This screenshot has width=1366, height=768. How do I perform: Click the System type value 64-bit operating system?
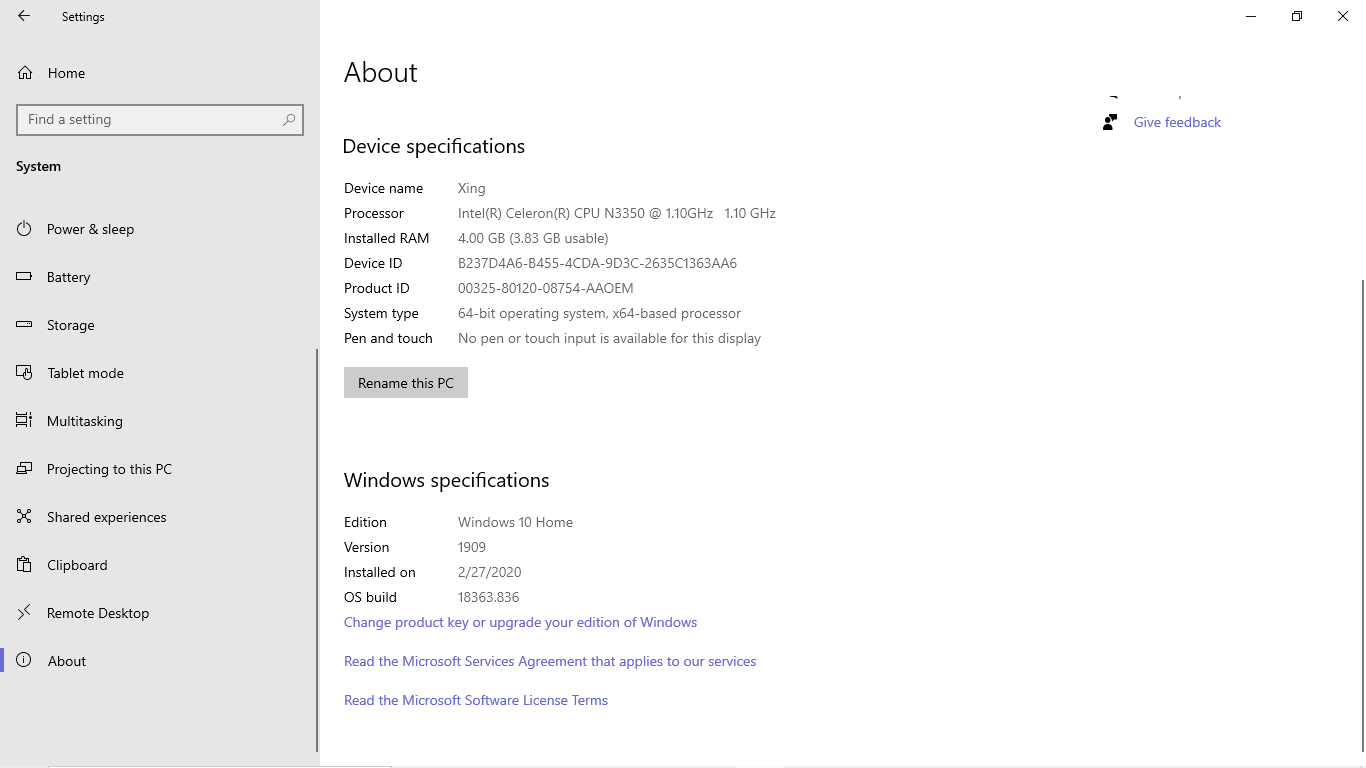click(599, 313)
